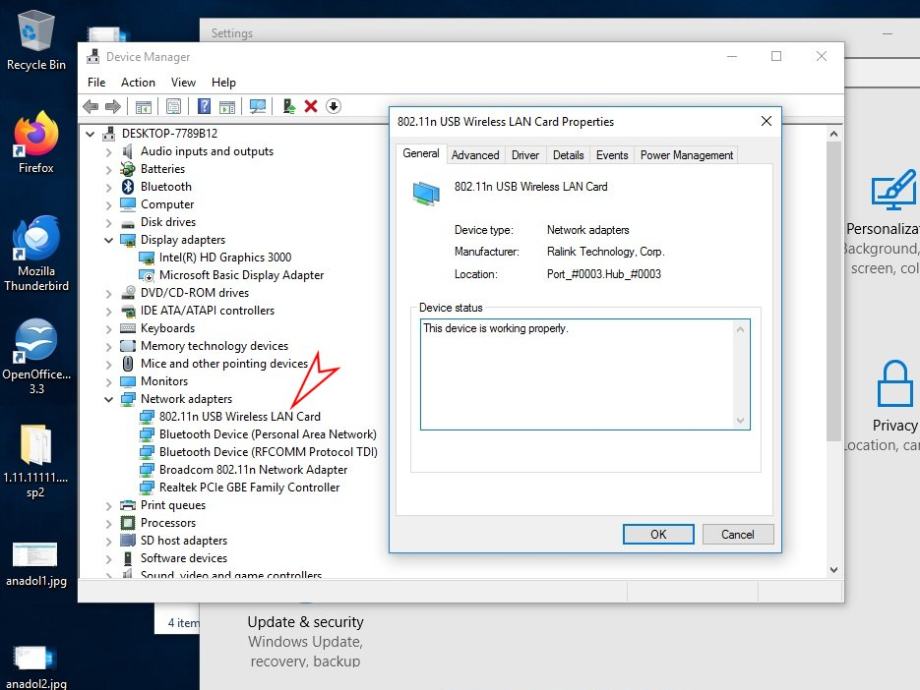Image resolution: width=920 pixels, height=690 pixels.
Task: Click the down-arrow circle toolbar icon
Action: pos(334,106)
